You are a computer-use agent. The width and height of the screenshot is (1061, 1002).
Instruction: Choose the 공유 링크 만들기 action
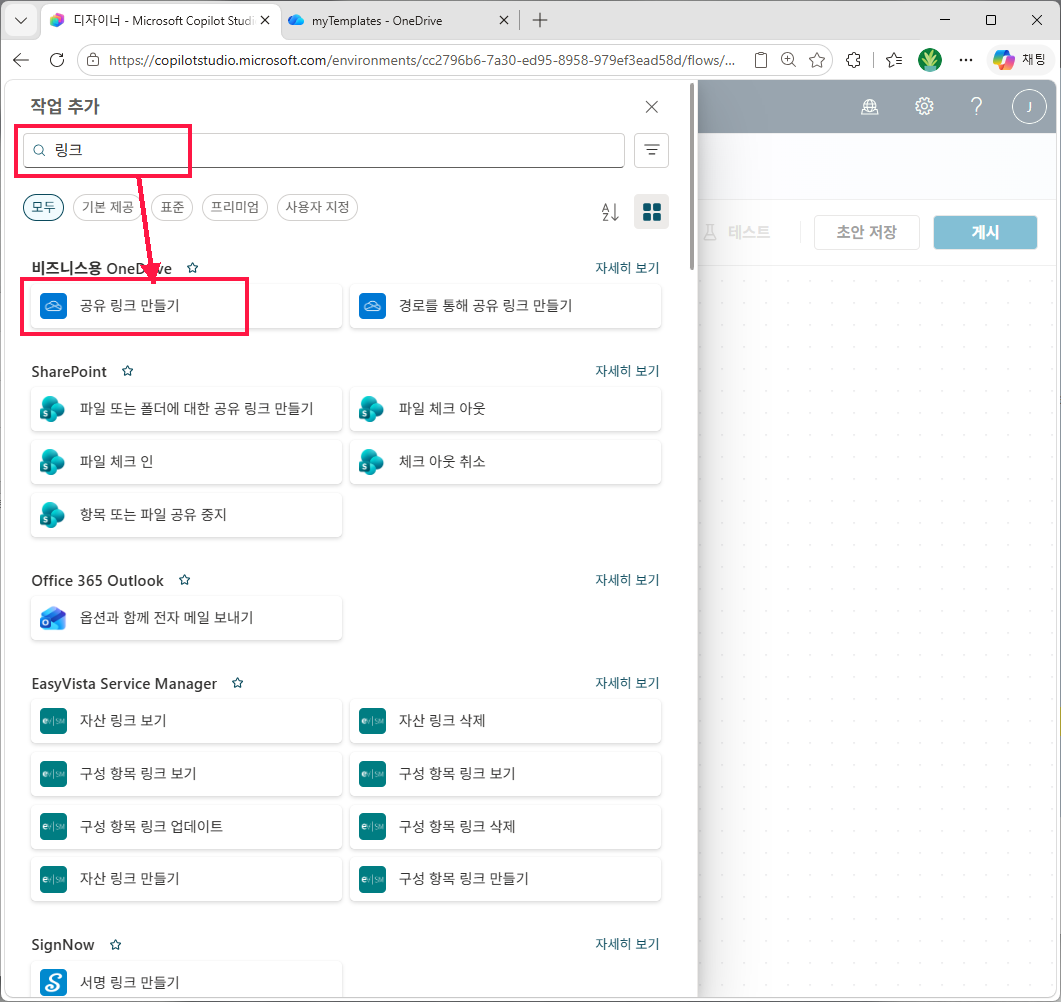[186, 306]
